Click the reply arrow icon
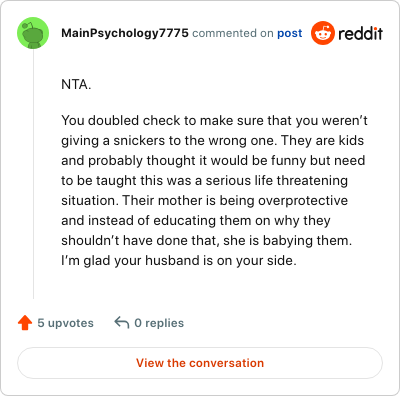 (122, 323)
